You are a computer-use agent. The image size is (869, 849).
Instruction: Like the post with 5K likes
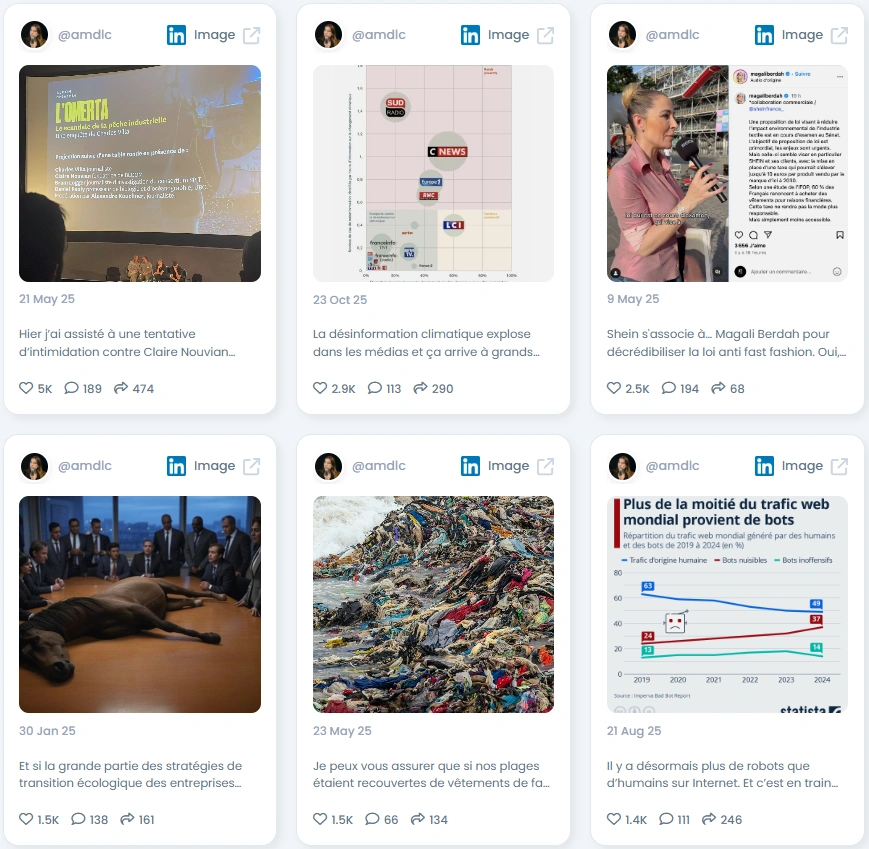(x=26, y=388)
